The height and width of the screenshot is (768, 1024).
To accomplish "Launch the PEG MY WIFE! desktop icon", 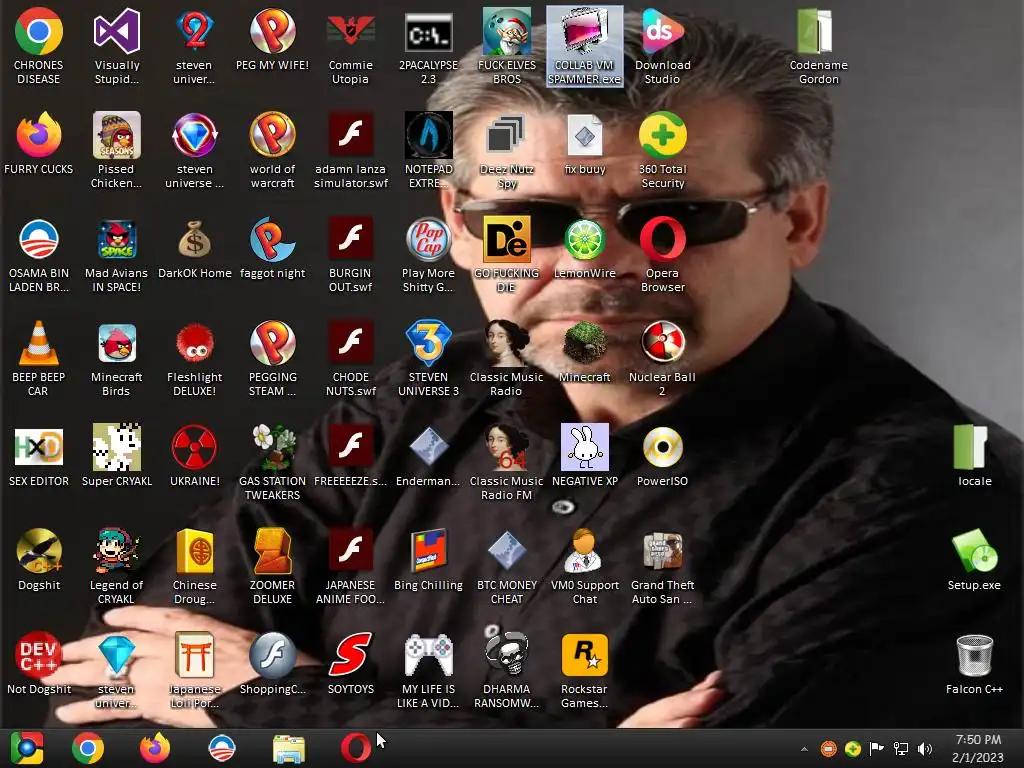I will pyautogui.click(x=272, y=31).
